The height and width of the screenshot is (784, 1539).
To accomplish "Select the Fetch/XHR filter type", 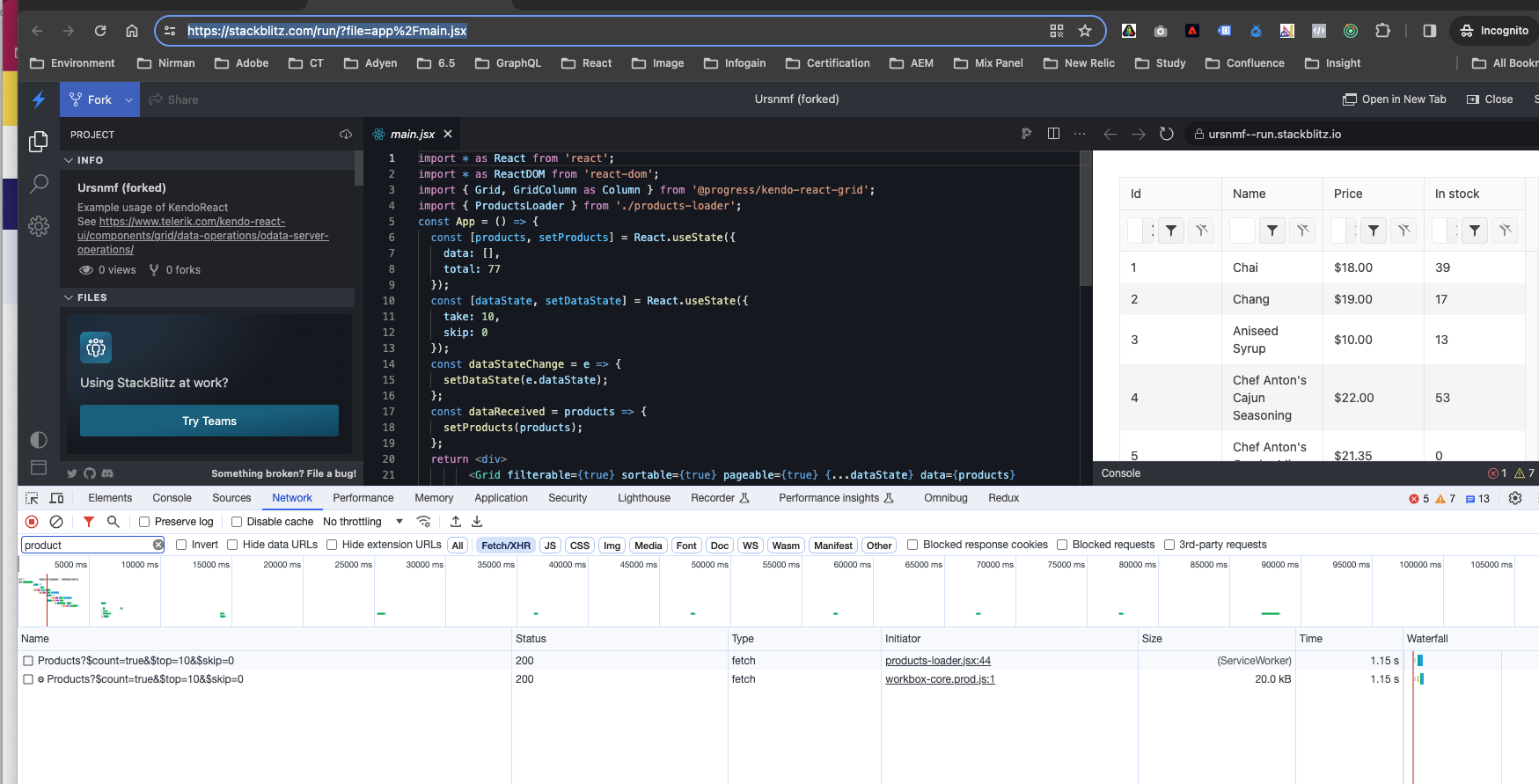I will [x=506, y=546].
